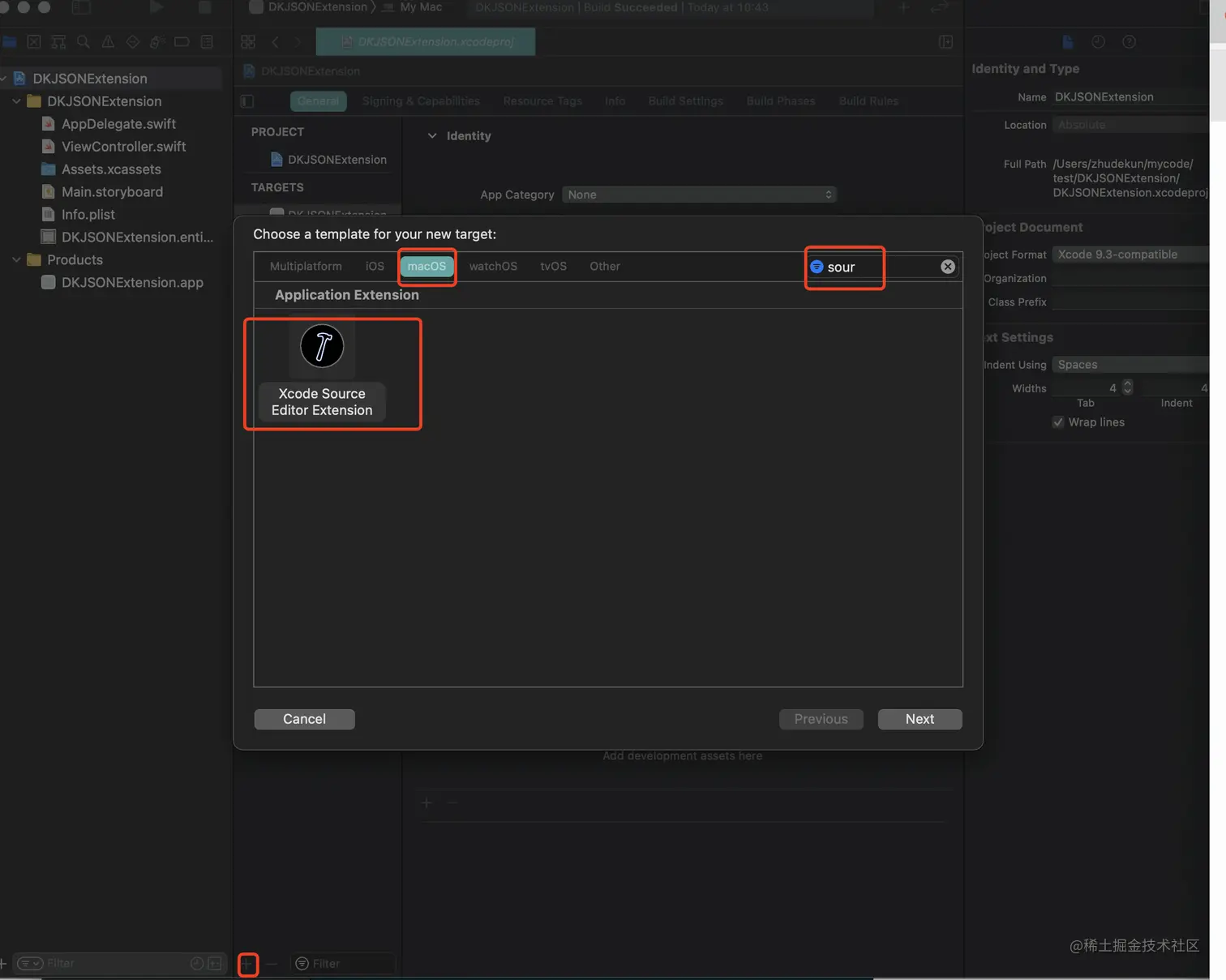
Task: Click the Next button
Action: pyautogui.click(x=919, y=719)
